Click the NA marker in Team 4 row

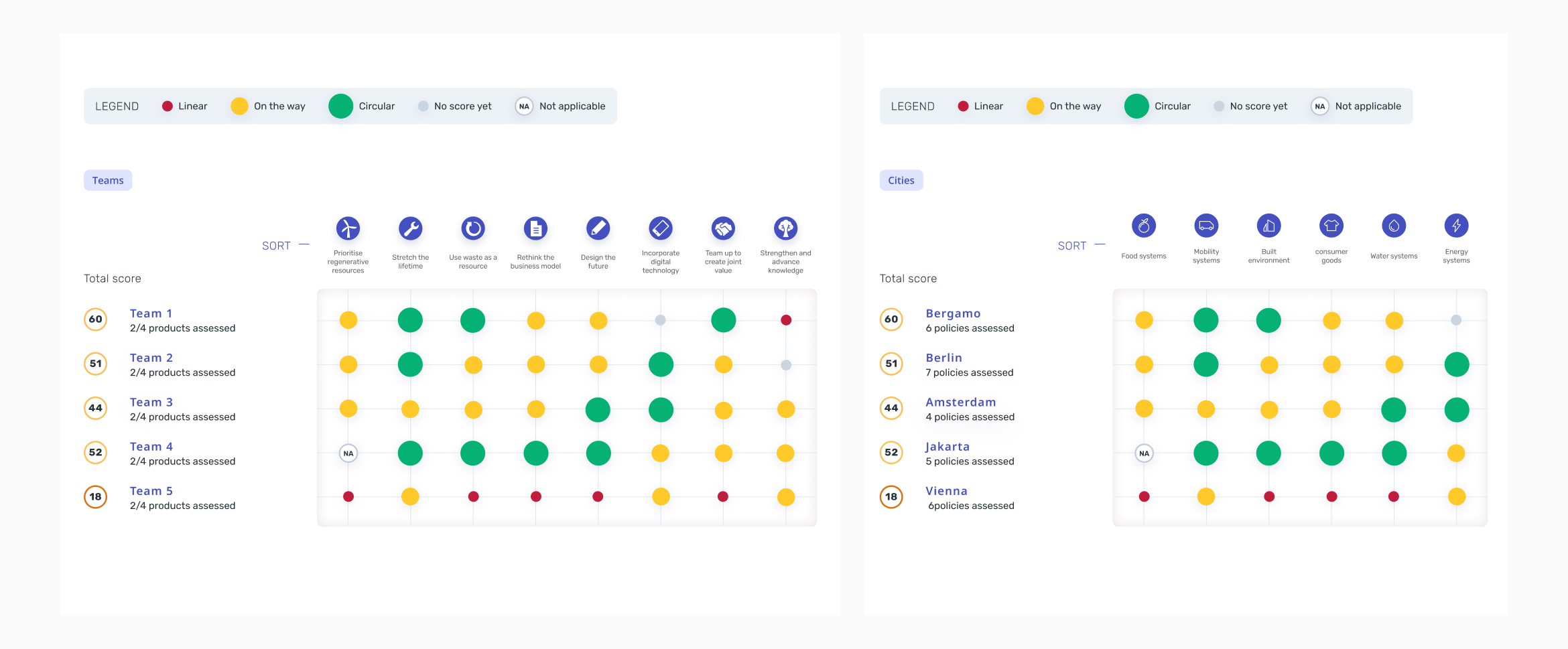point(348,453)
